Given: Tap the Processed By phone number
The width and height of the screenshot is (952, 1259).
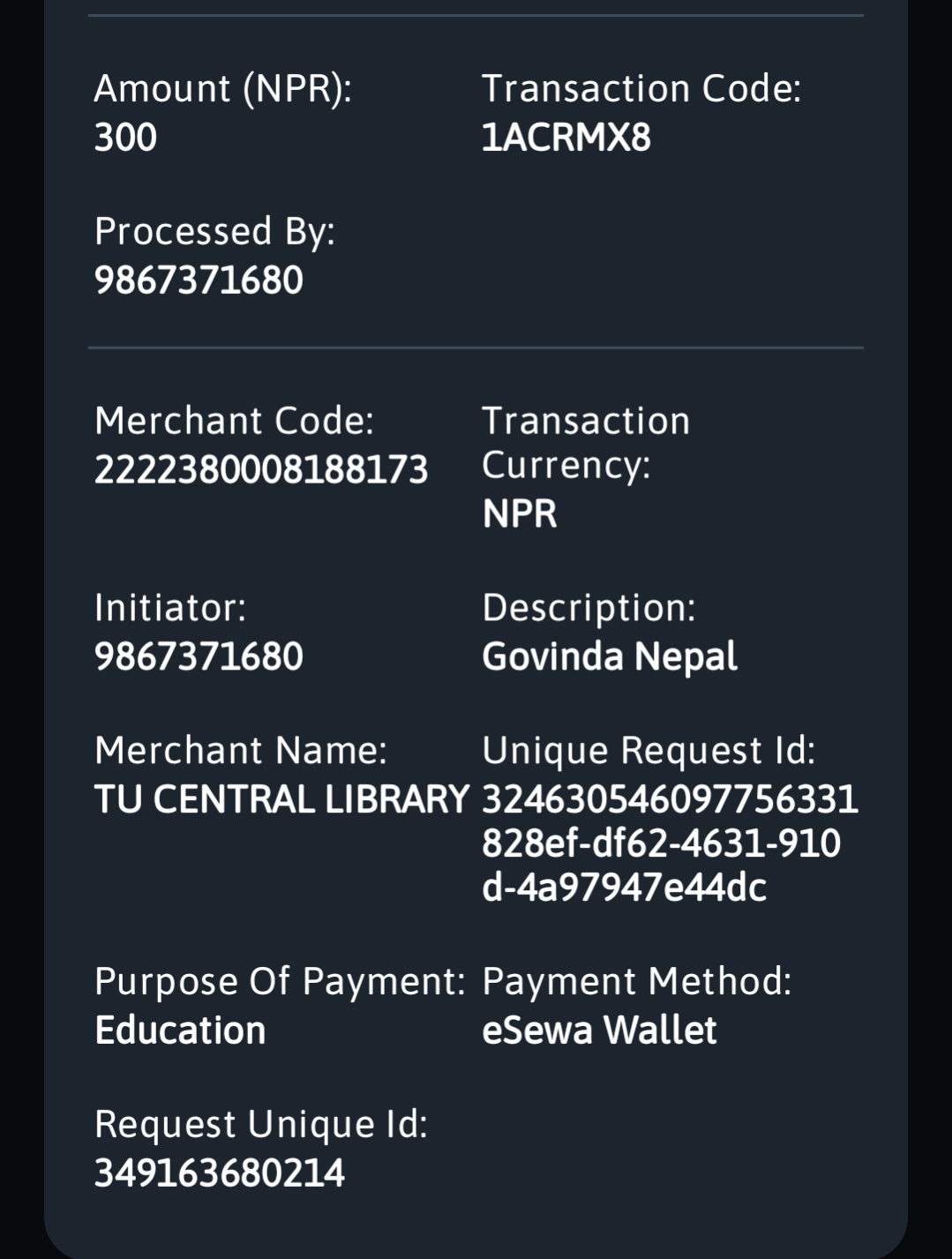Looking at the screenshot, I should coord(199,281).
